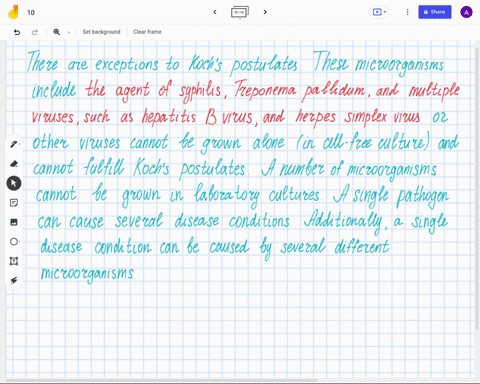
Task: Expand the frame bar thumbnails
Action: 240,12
